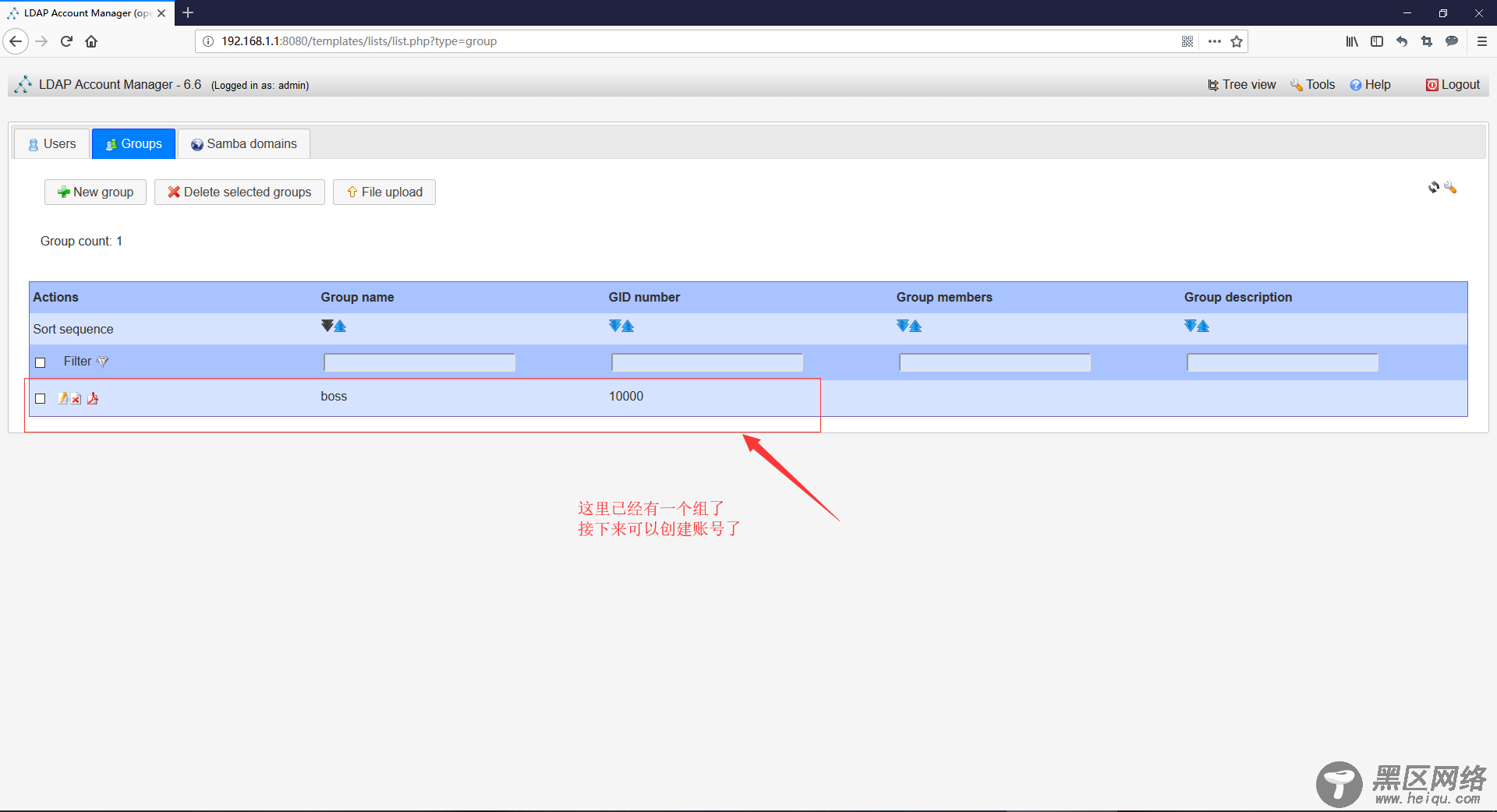Open page actions three-dots menu

tap(1215, 41)
